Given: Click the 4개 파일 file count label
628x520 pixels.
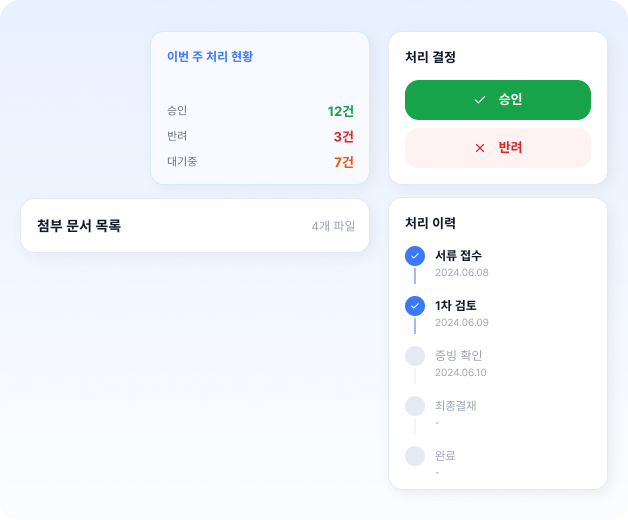Looking at the screenshot, I should point(333,226).
